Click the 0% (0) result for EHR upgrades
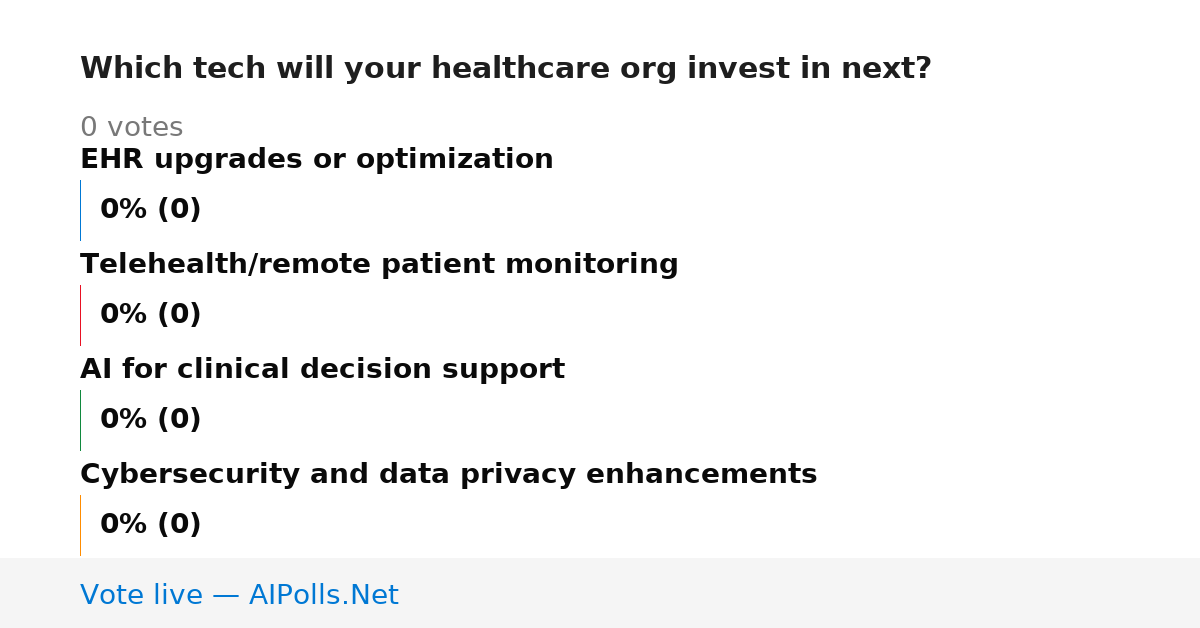 (x=150, y=210)
